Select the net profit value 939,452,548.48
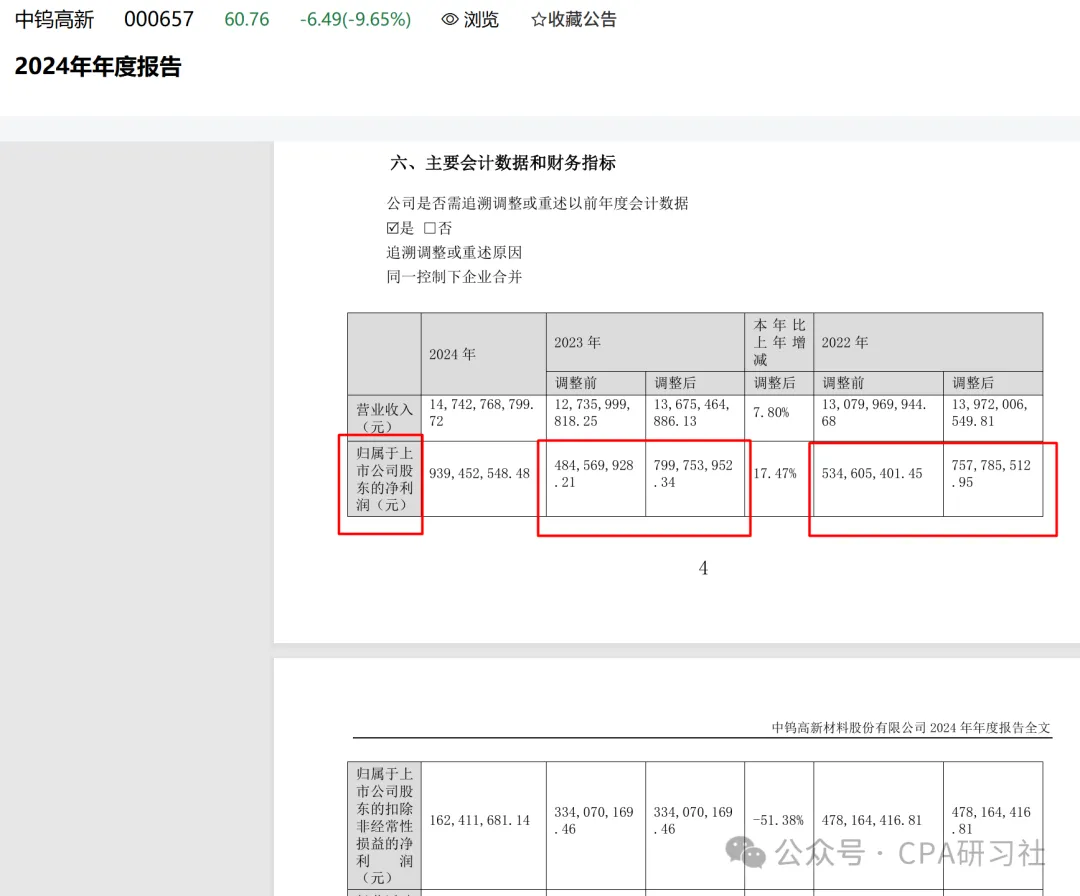The image size is (1080, 896). tap(479, 474)
